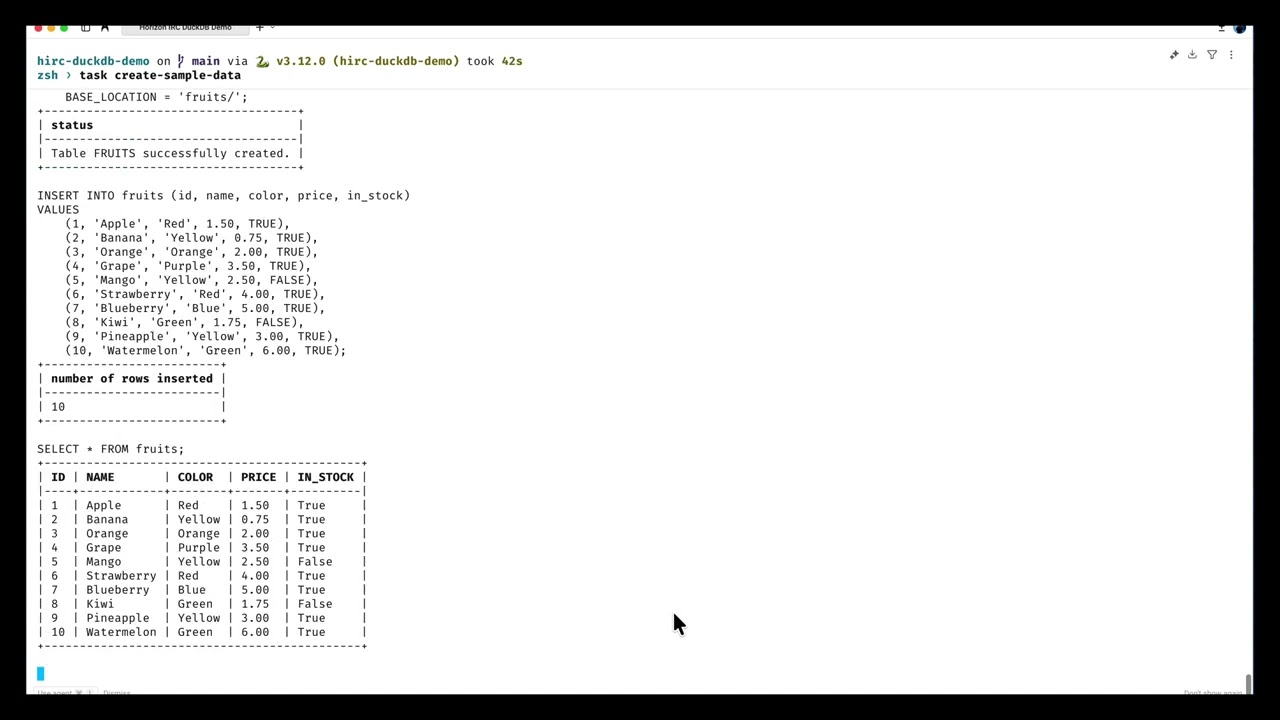The width and height of the screenshot is (1280, 720).
Task: Click the 'Pineapple' cell in results table
Action: (x=118, y=617)
